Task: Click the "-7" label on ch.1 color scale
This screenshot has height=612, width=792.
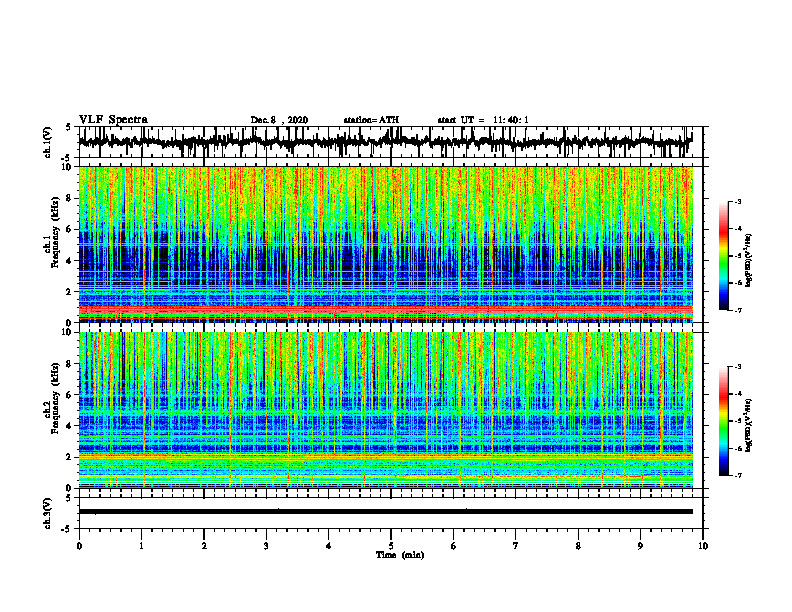Action: point(738,310)
